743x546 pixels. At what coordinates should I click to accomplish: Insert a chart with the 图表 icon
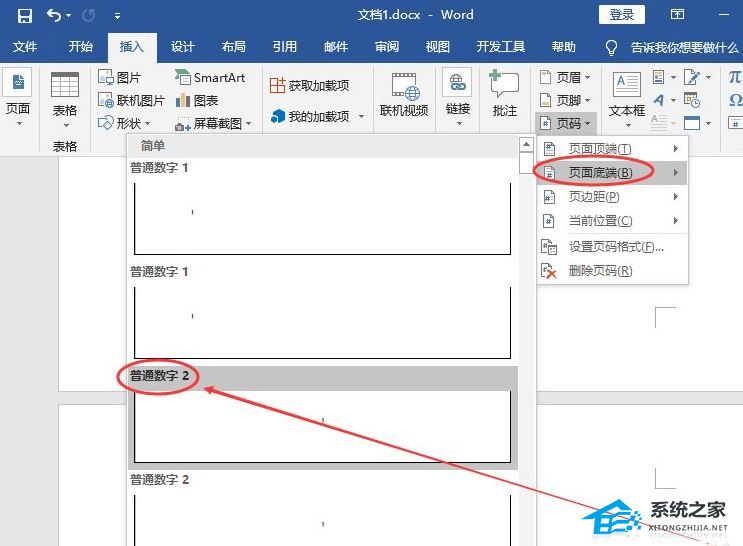[183, 100]
